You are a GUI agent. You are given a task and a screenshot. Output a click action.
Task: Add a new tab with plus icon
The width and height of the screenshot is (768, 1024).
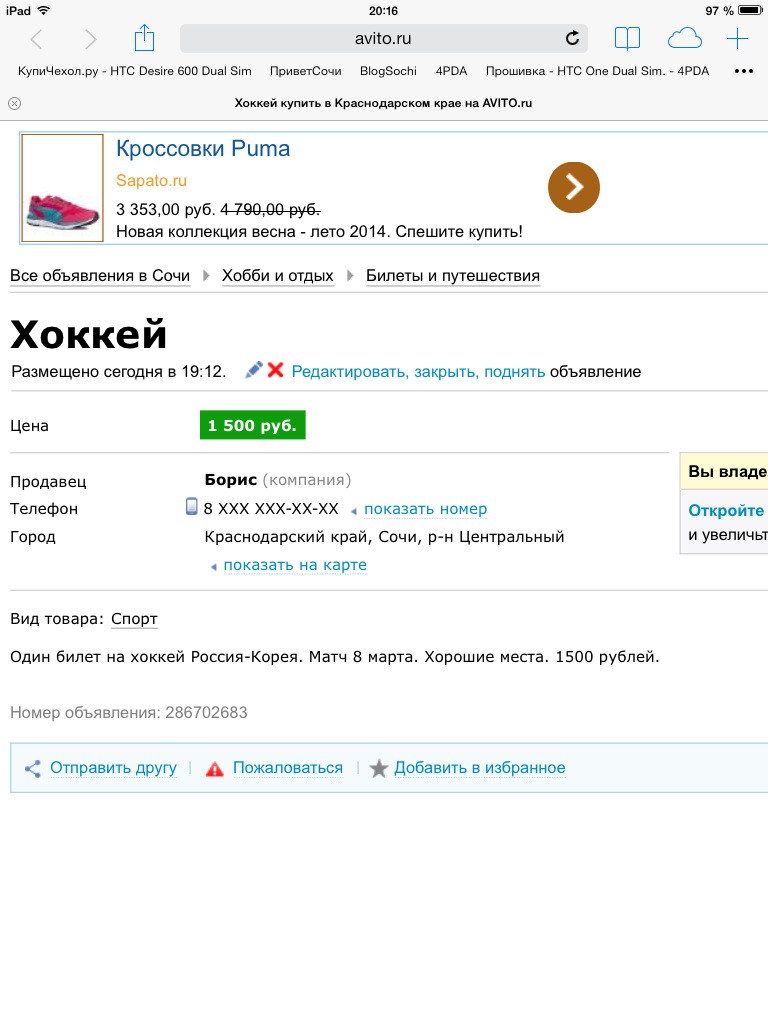[737, 39]
